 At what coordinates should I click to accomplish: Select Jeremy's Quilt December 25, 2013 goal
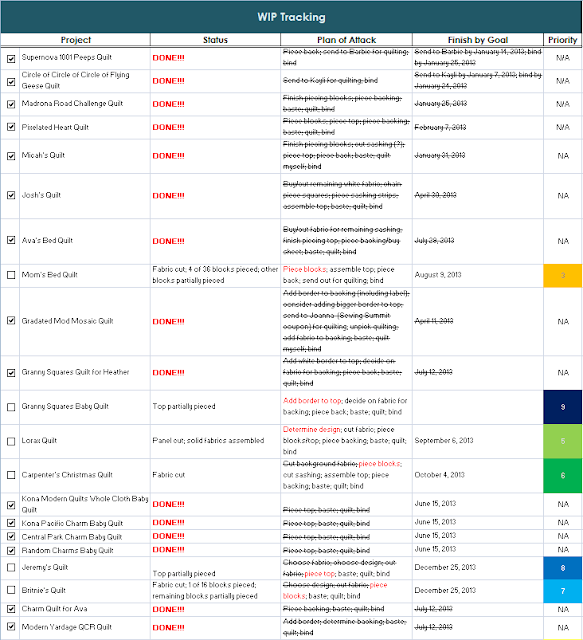click(478, 568)
